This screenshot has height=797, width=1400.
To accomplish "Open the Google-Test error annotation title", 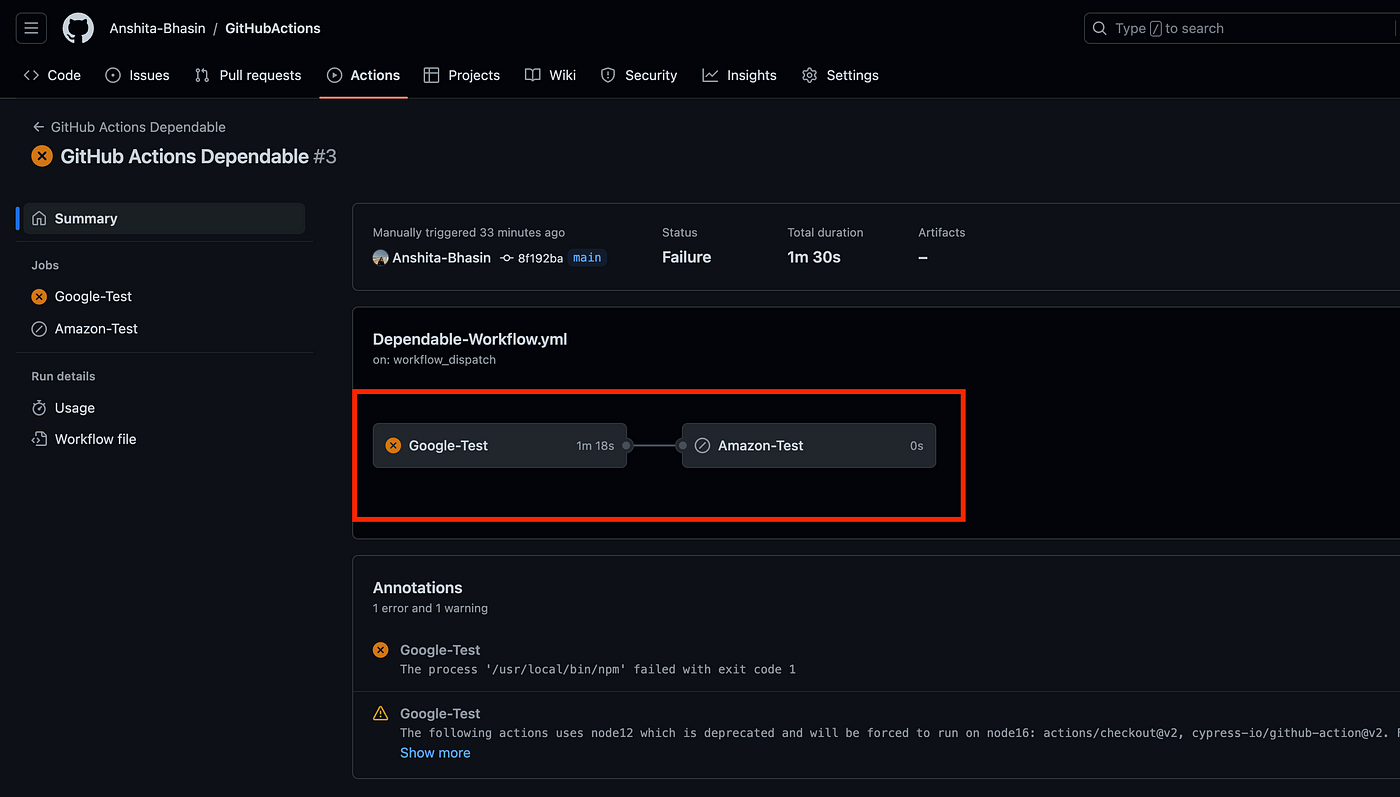I will [x=440, y=650].
